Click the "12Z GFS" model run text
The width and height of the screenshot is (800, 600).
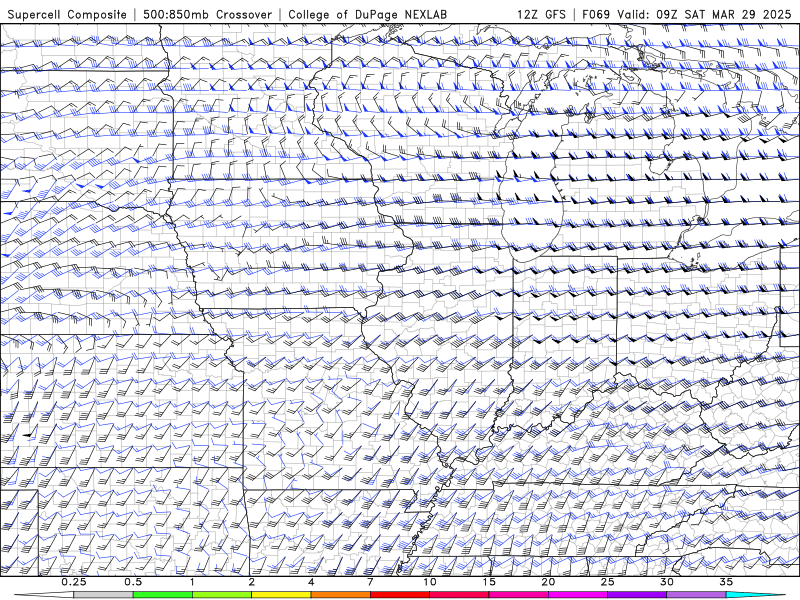click(541, 15)
